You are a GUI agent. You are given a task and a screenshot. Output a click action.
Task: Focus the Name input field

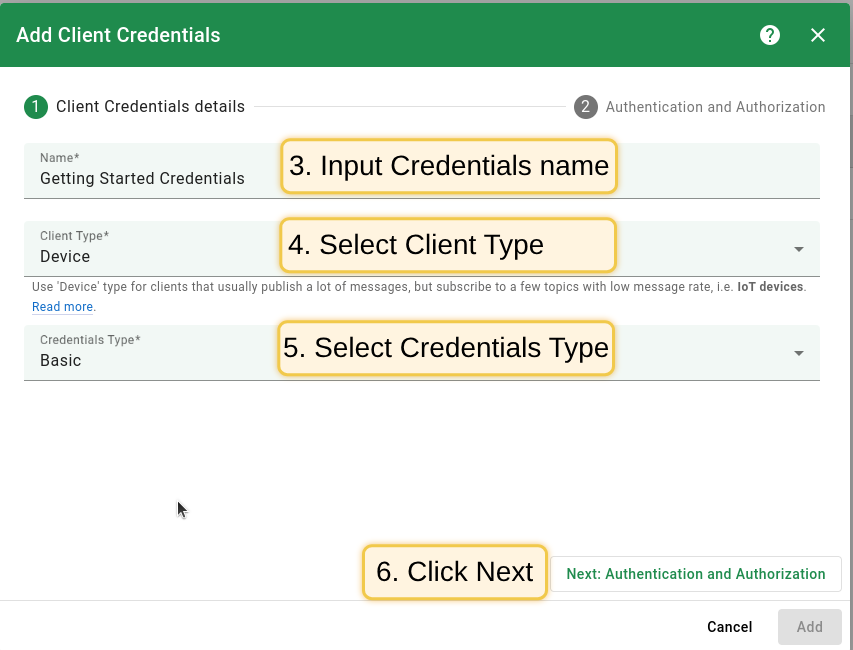[150, 179]
